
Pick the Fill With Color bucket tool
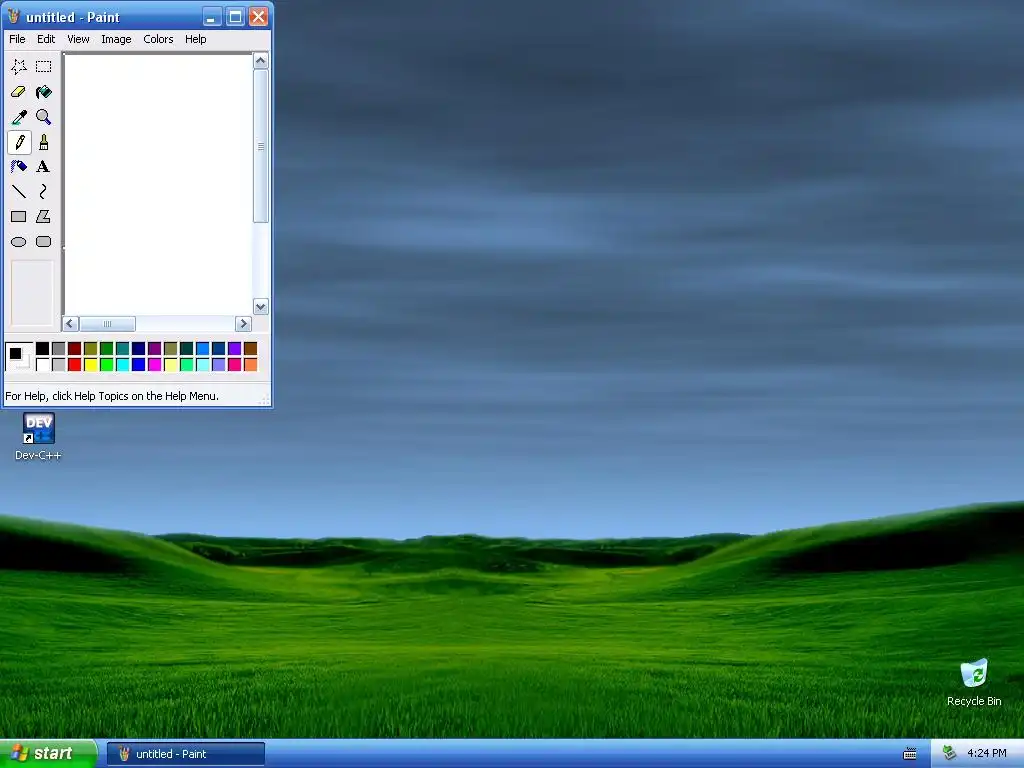tap(44, 92)
